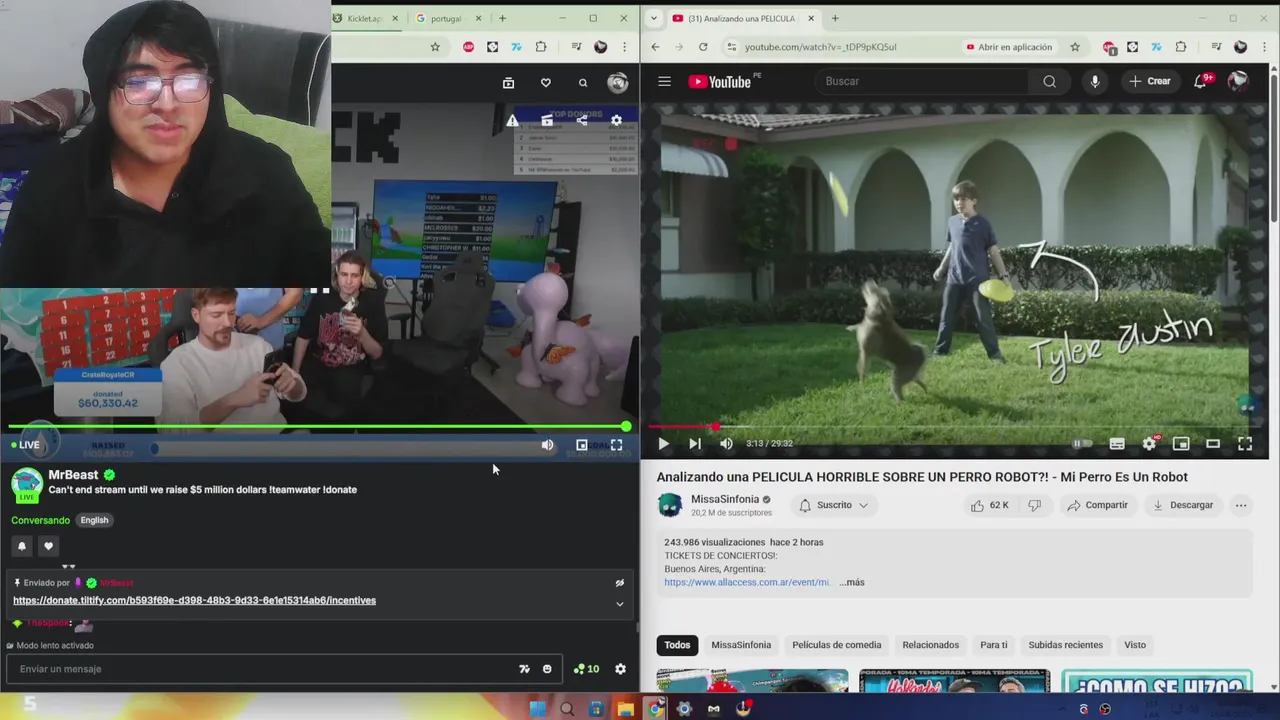Click Abrir en aplicación in address bar
1280x720 pixels.
1009,47
